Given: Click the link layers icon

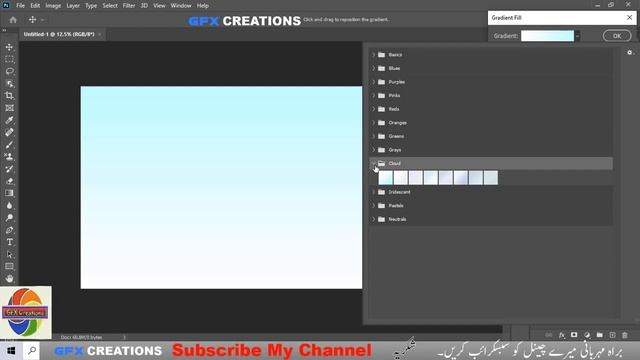Looking at the screenshot, I should click(549, 335).
